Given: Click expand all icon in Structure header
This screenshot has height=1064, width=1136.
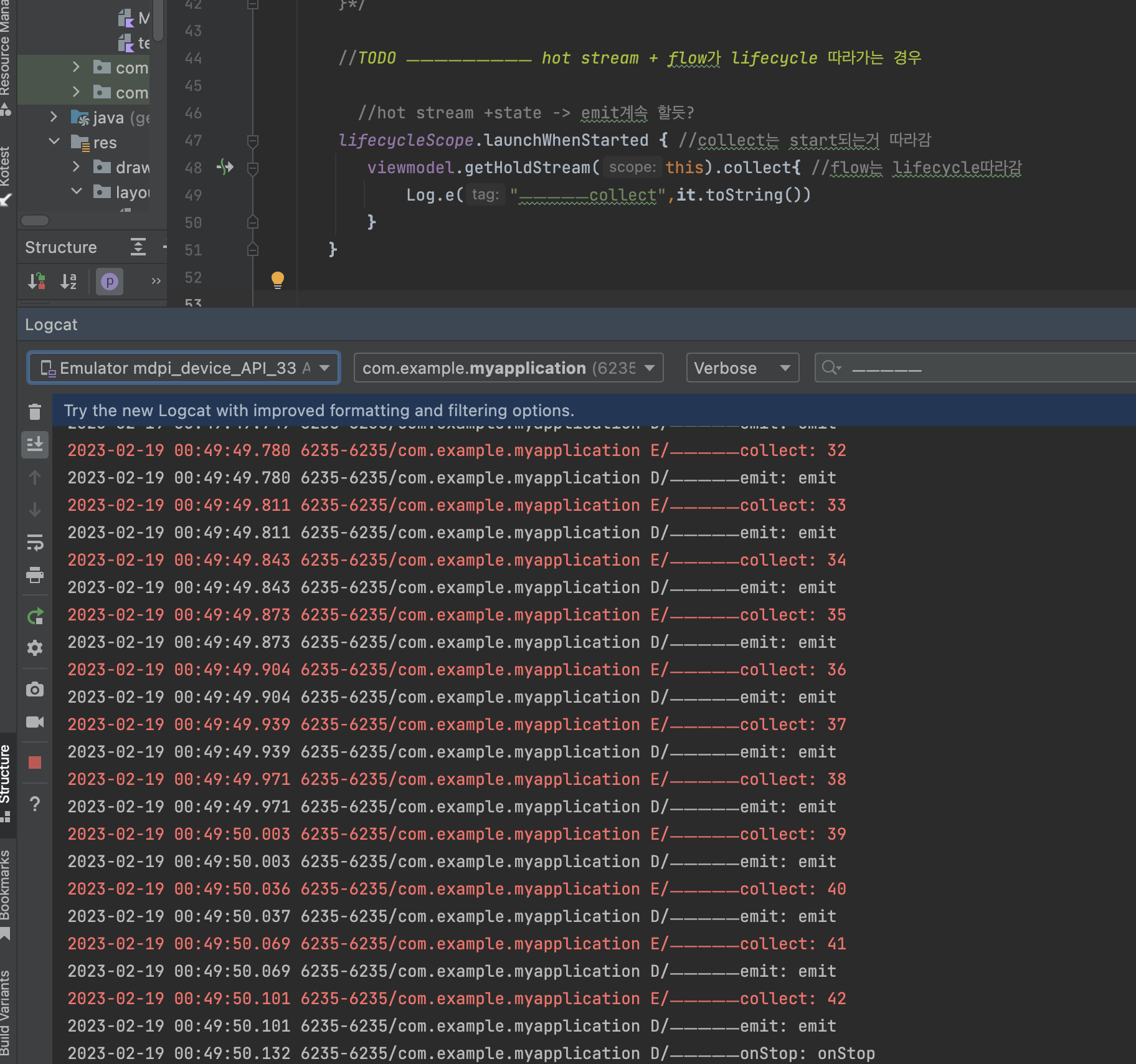Looking at the screenshot, I should [138, 247].
